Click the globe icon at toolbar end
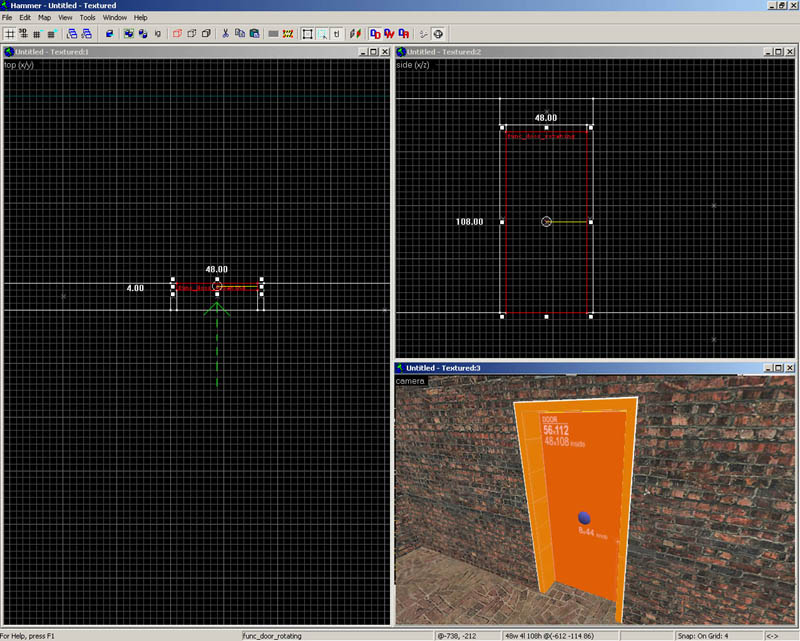The width and height of the screenshot is (800, 641). 438,34
